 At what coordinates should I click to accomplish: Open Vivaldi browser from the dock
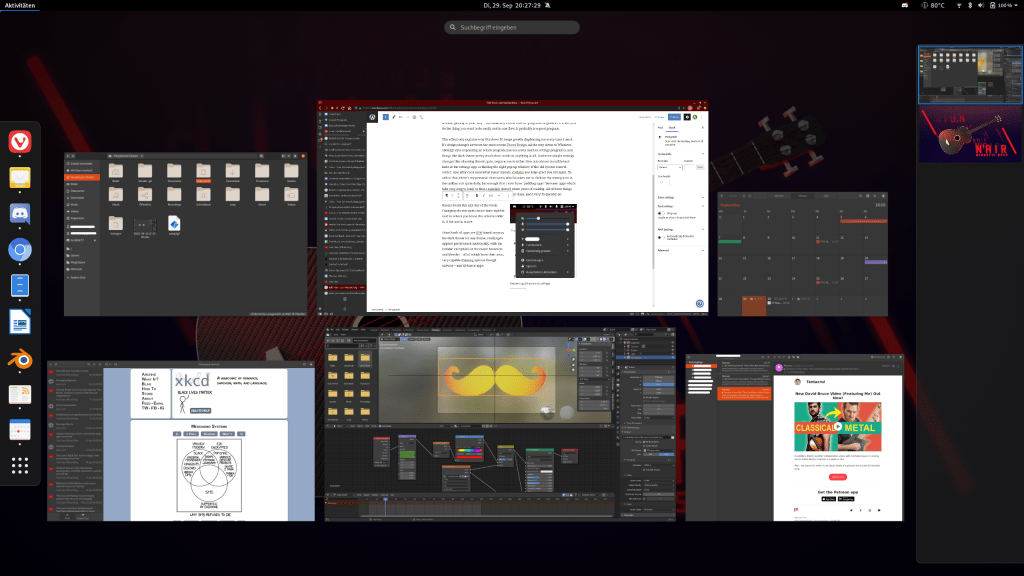[20, 143]
